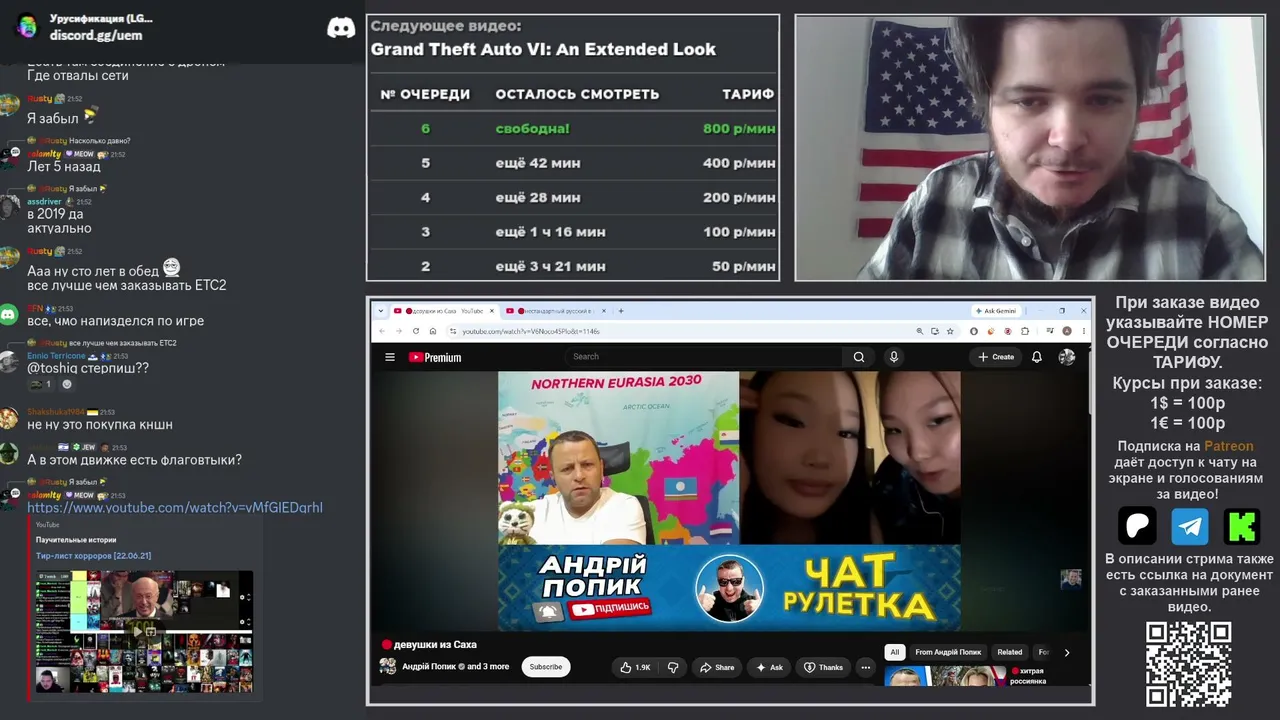Click the Share button under the video
Image resolution: width=1280 pixels, height=720 pixels.
717,667
